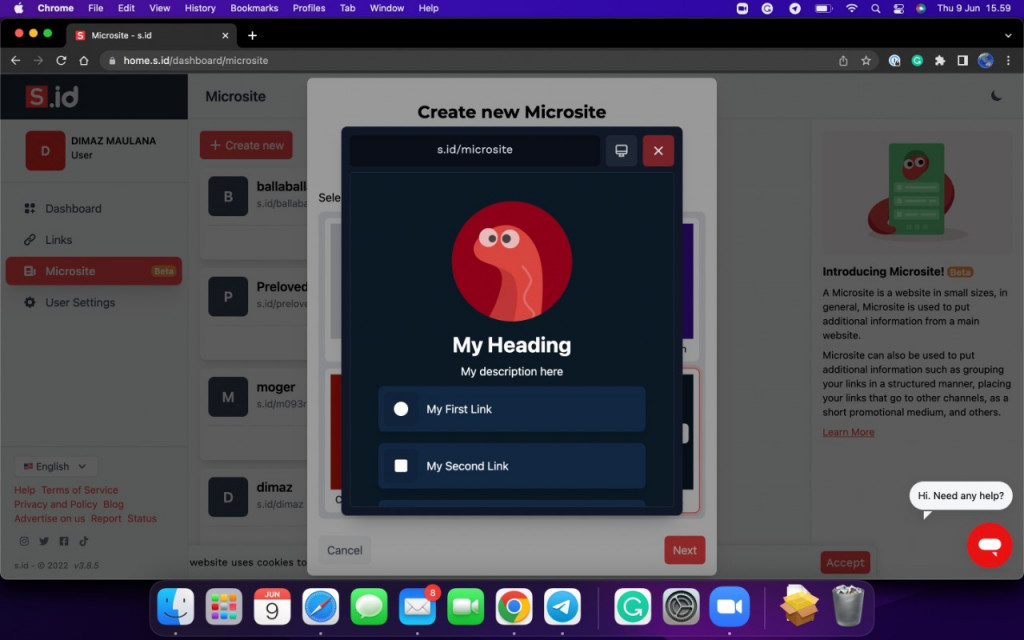
Task: Toggle dark mode moon icon
Action: point(996,96)
